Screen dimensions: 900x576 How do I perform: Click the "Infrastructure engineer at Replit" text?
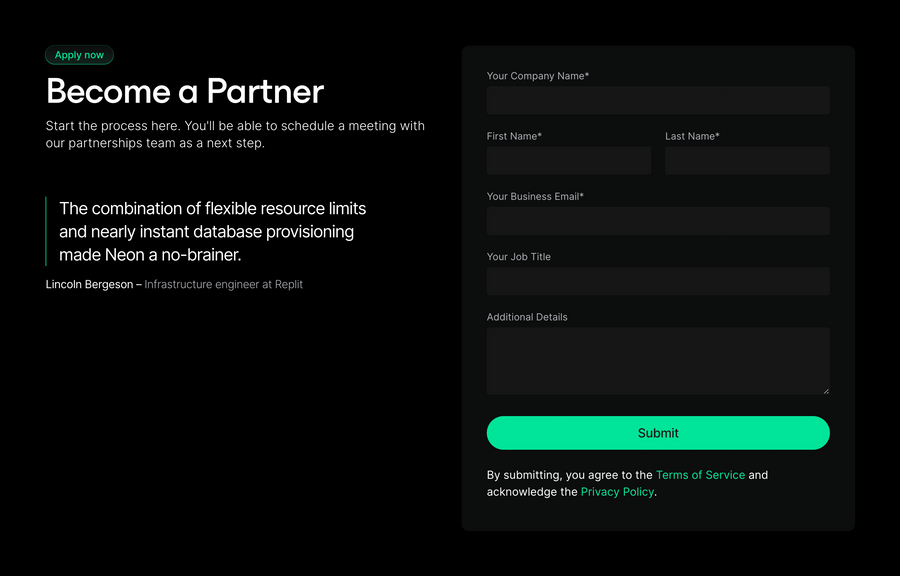pos(222,284)
